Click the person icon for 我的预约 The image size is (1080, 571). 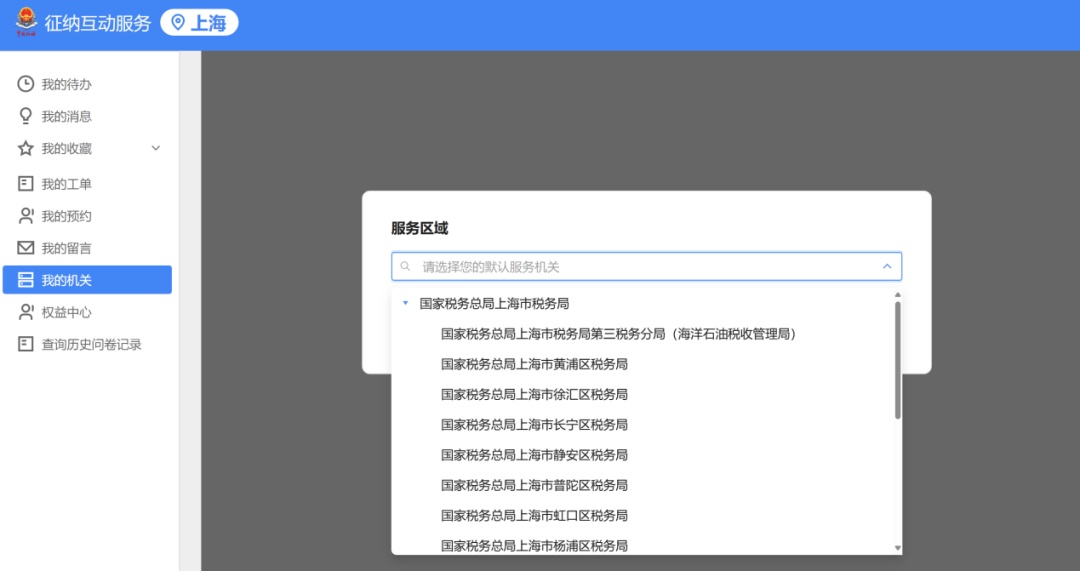point(26,216)
